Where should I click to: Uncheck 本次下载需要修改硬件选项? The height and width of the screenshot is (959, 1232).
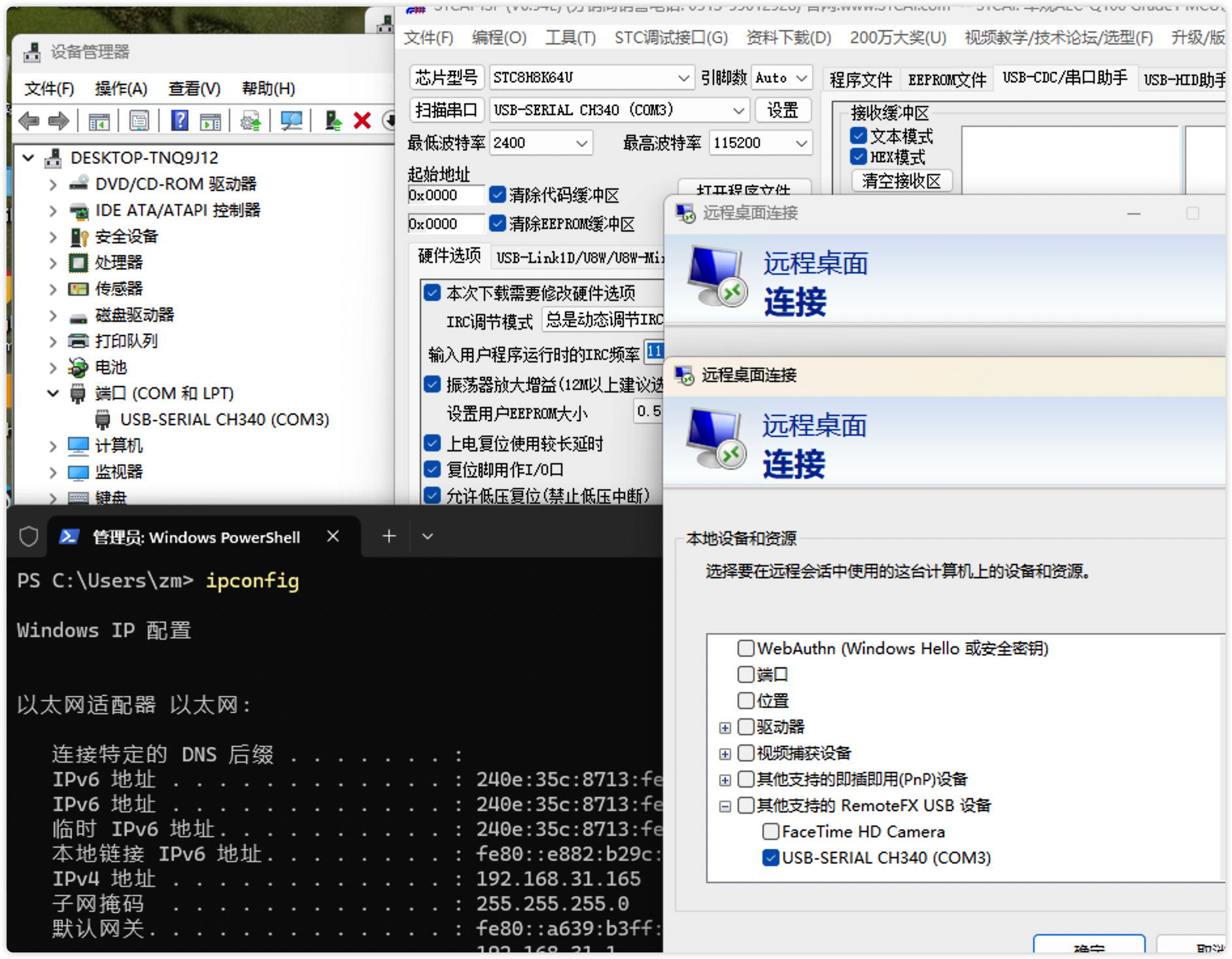(432, 292)
